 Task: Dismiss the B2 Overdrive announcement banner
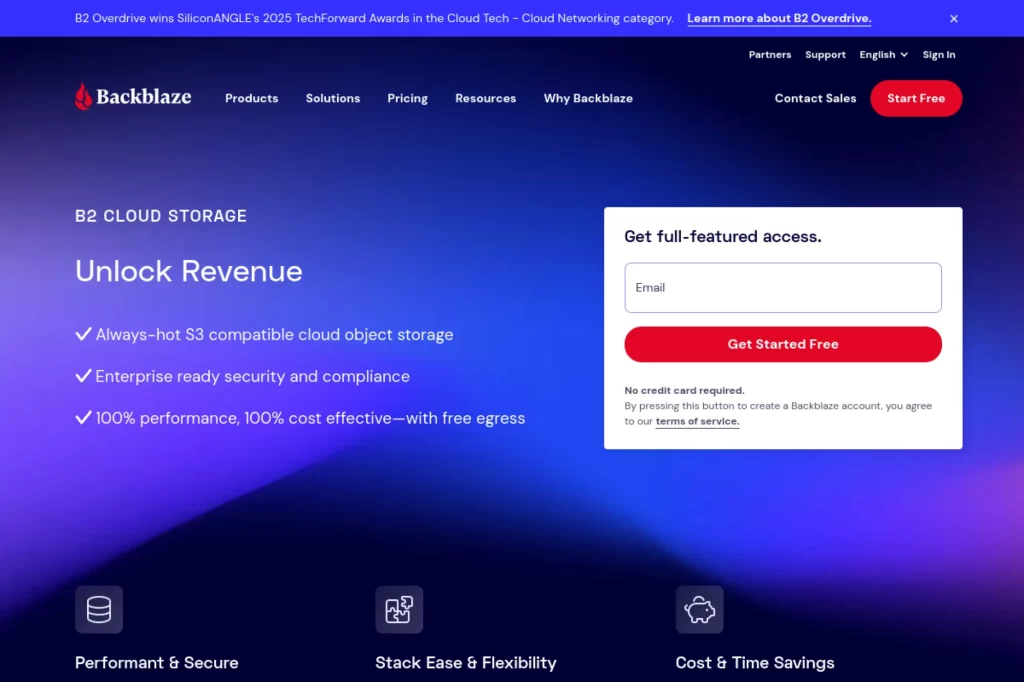952,18
